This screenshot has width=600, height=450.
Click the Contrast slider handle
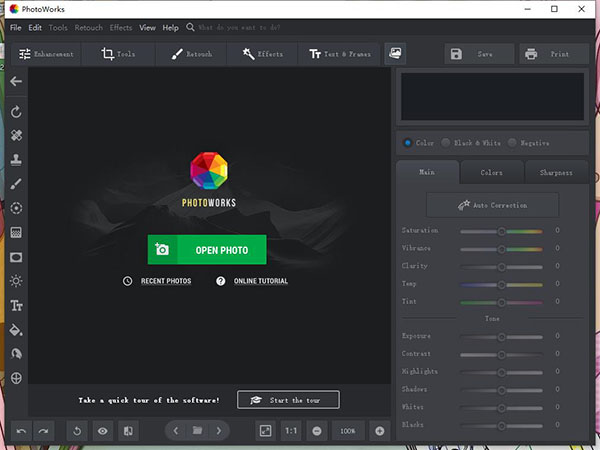tap(501, 355)
